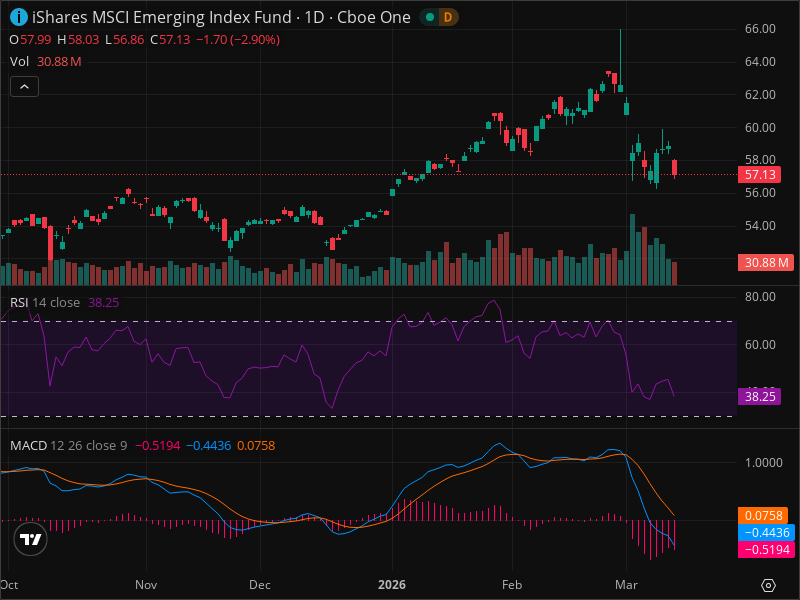The image size is (800, 600).
Task: Click the Dec label on time axis
Action: 260,585
